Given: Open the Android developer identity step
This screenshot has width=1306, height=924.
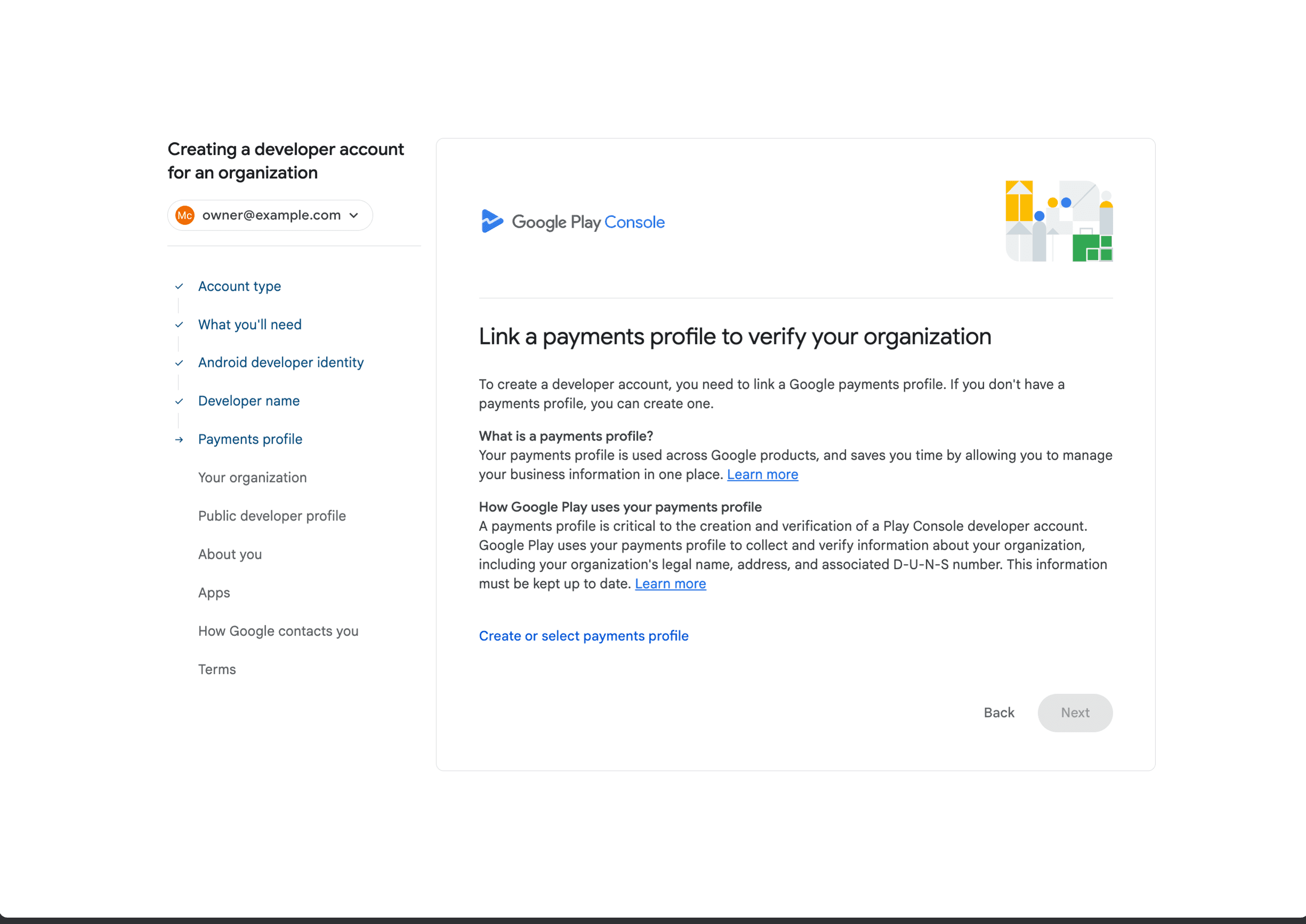Looking at the screenshot, I should (281, 363).
